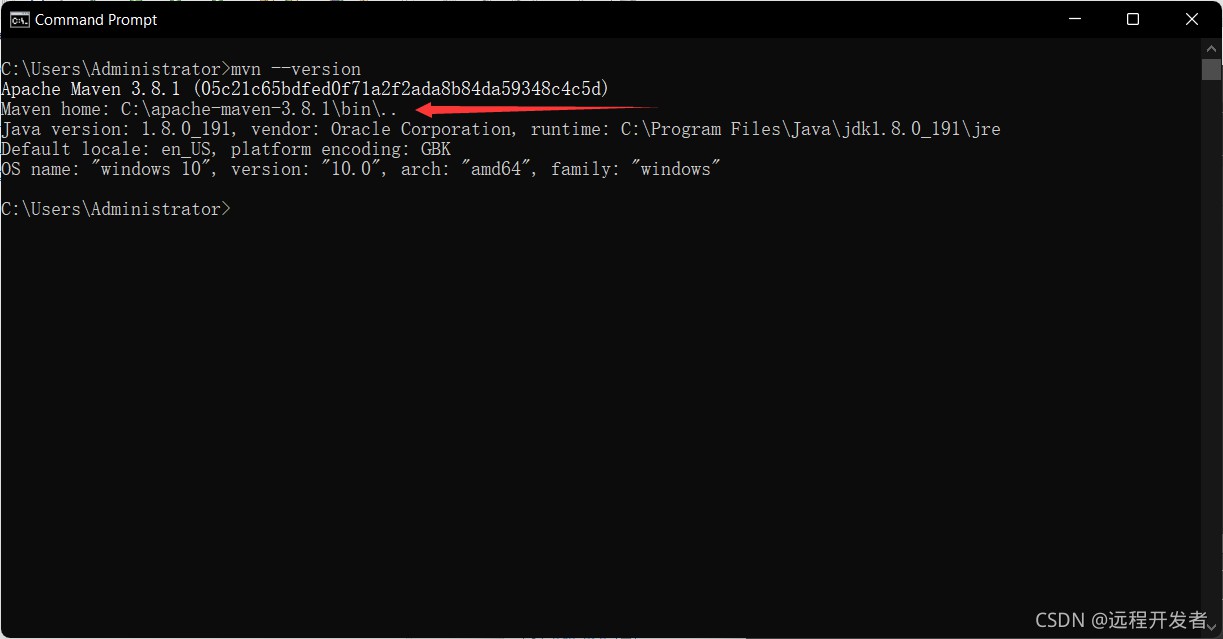This screenshot has width=1223, height=639.
Task: Click the last C:\Users\Administrator> prompt
Action: pos(116,209)
